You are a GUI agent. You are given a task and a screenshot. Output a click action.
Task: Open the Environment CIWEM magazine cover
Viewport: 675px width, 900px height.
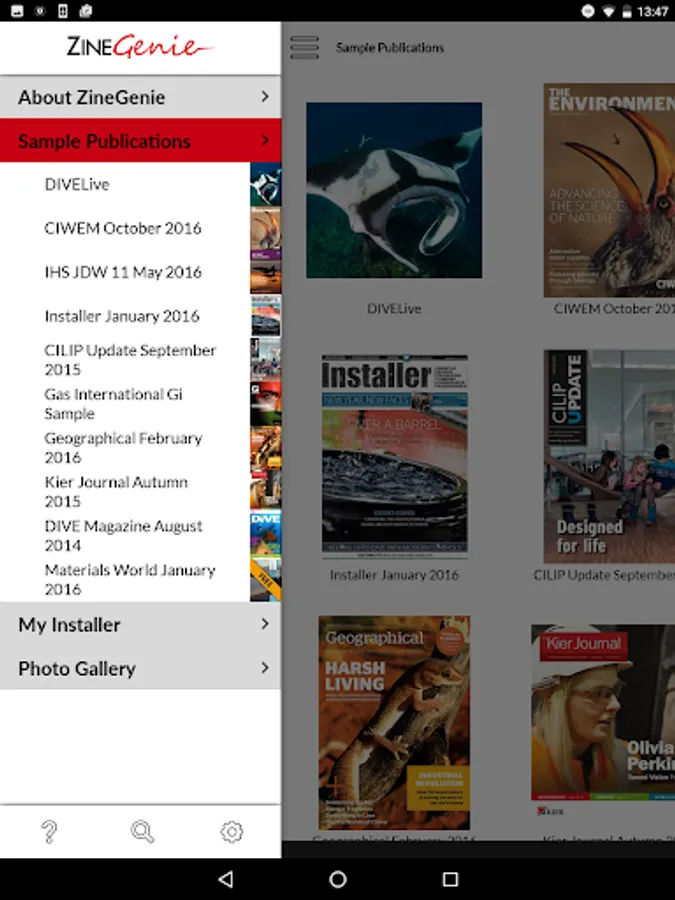(x=609, y=190)
